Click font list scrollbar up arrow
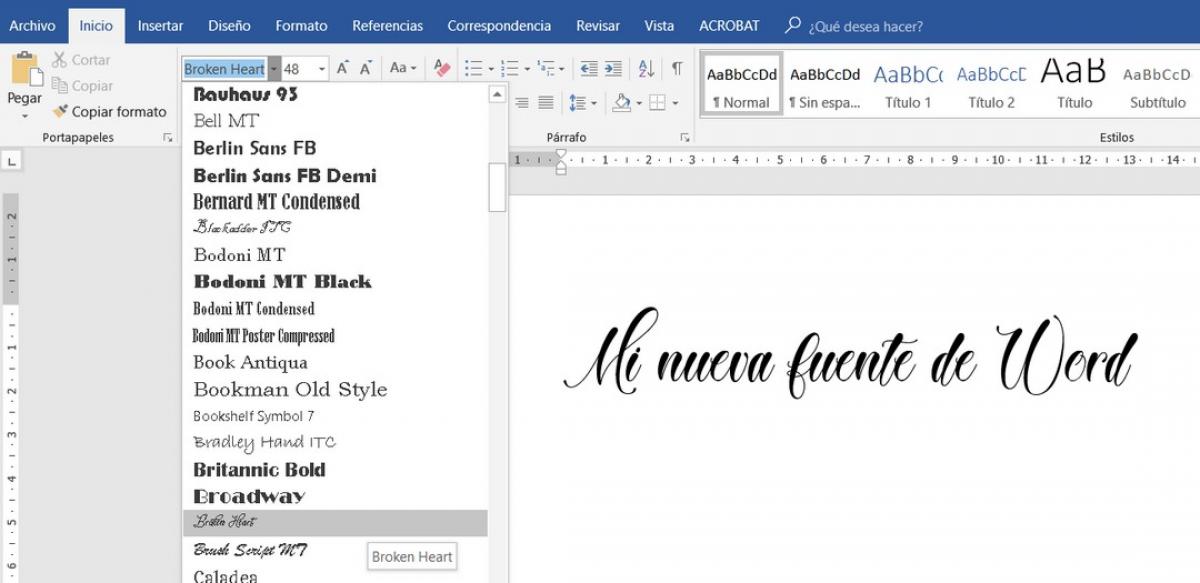The image size is (1200, 583). click(x=497, y=95)
